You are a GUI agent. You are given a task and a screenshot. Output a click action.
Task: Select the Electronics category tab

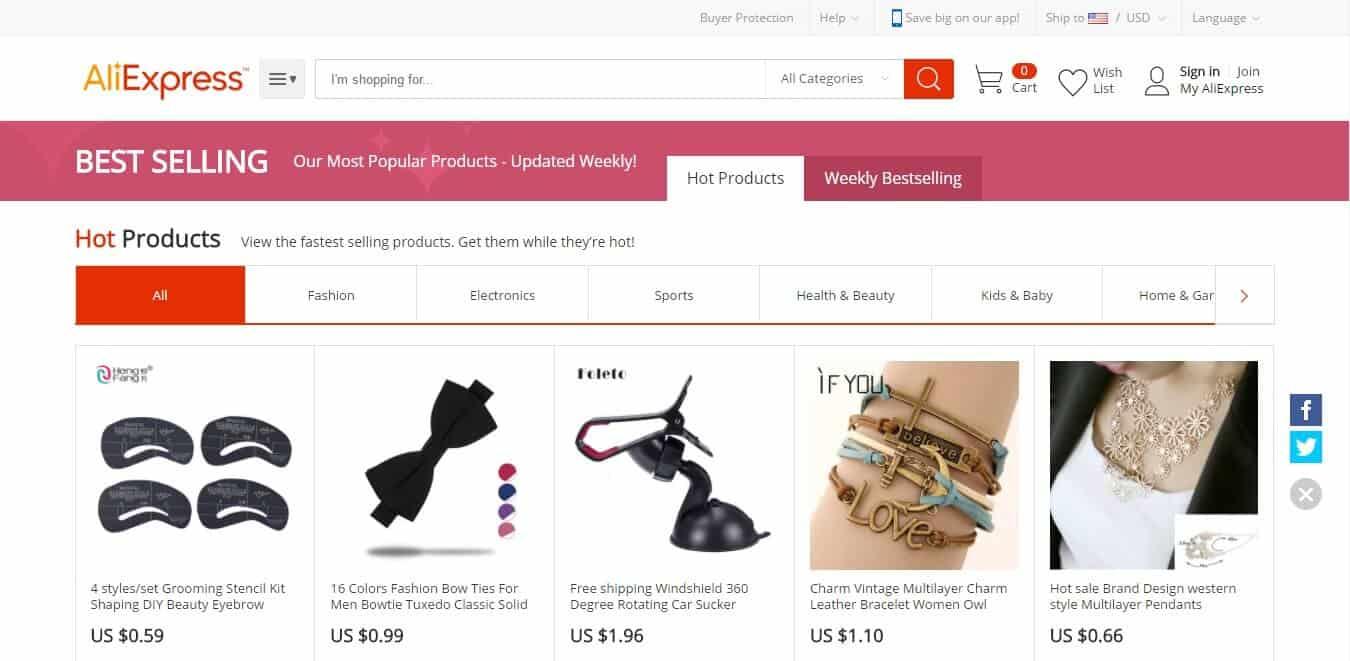click(502, 295)
